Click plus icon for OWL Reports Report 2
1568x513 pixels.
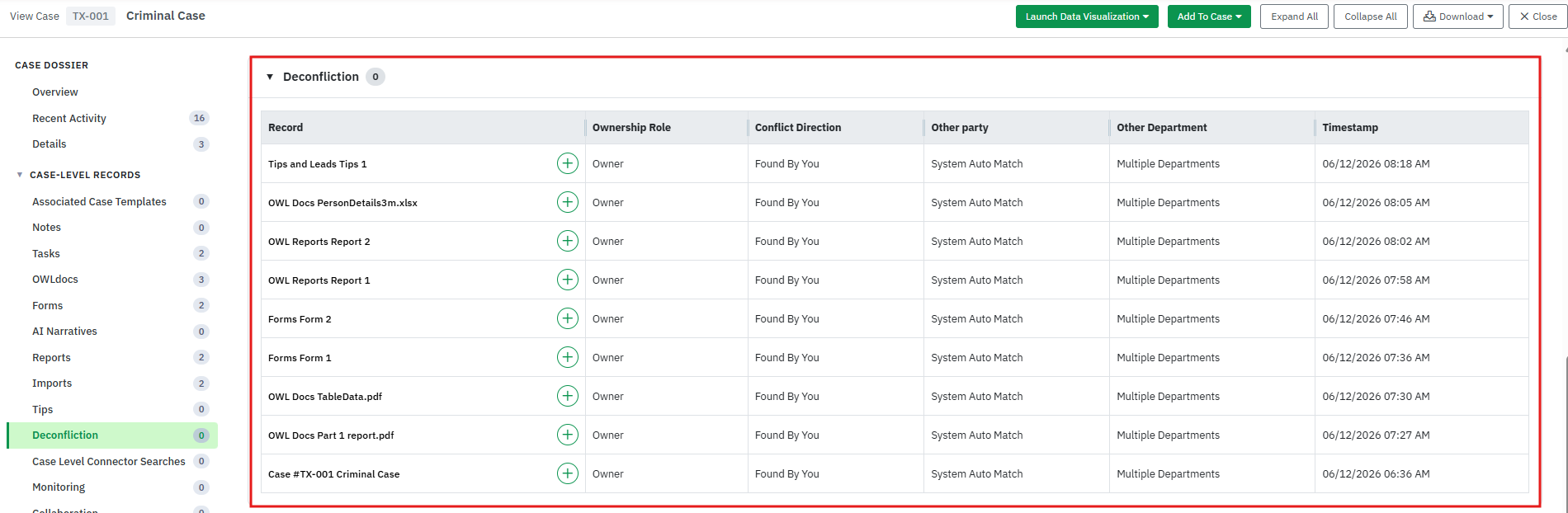(x=568, y=241)
